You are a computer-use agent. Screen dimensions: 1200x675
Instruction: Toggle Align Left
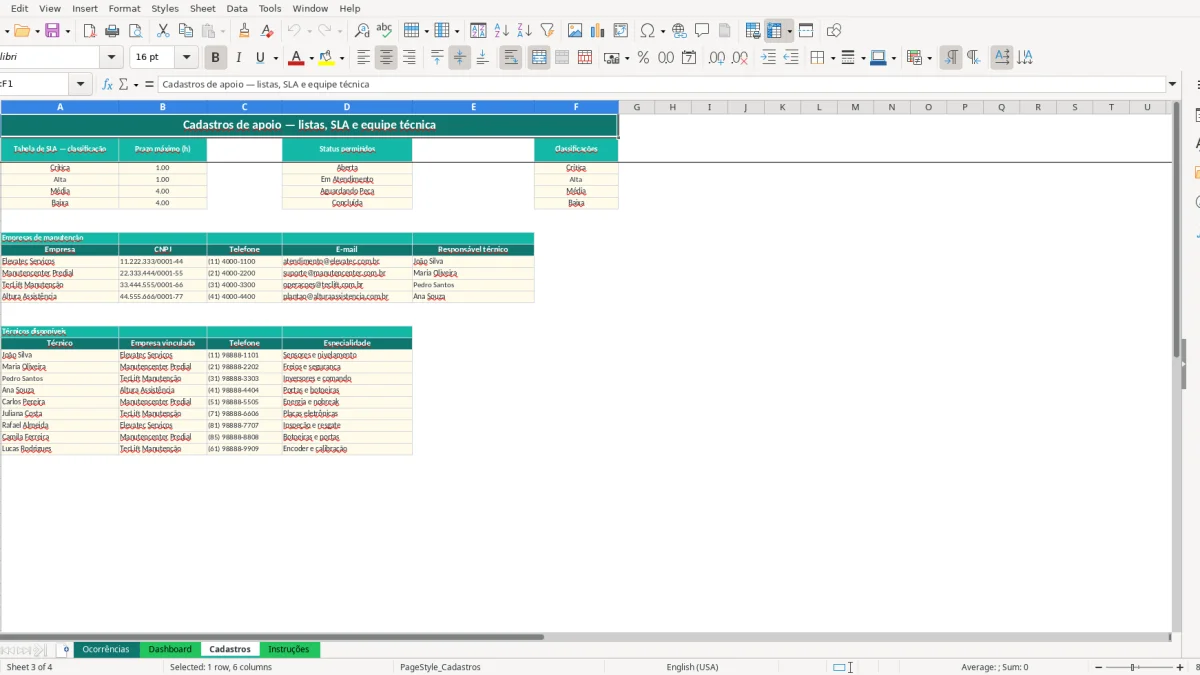(x=364, y=58)
